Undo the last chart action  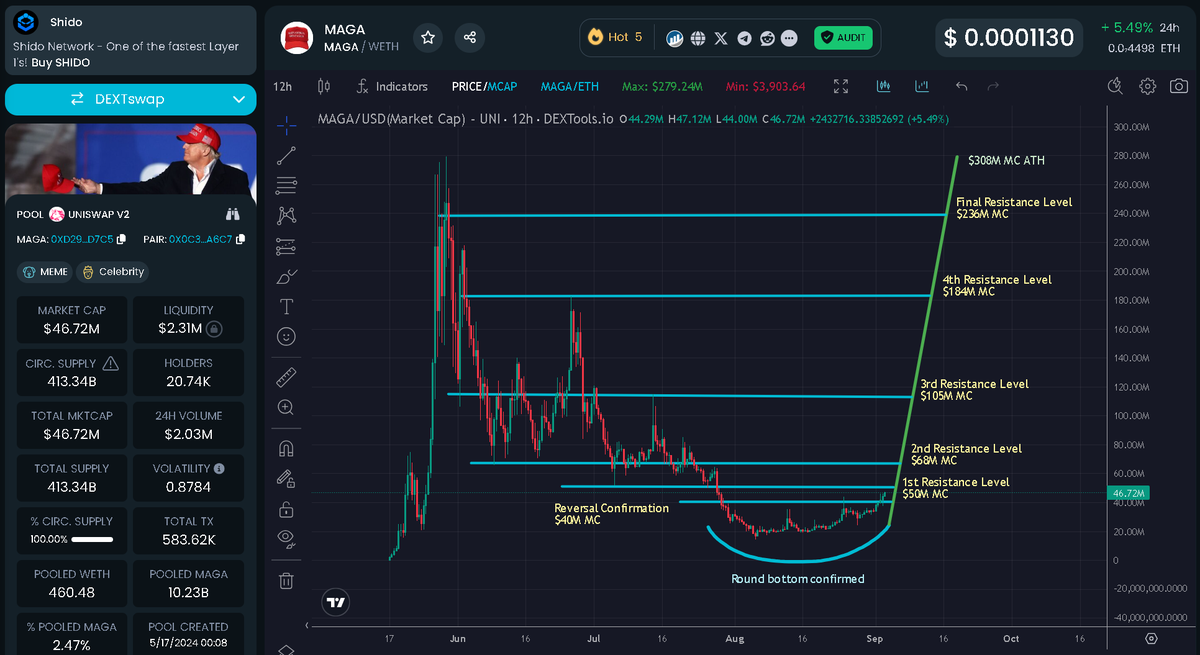coord(962,87)
